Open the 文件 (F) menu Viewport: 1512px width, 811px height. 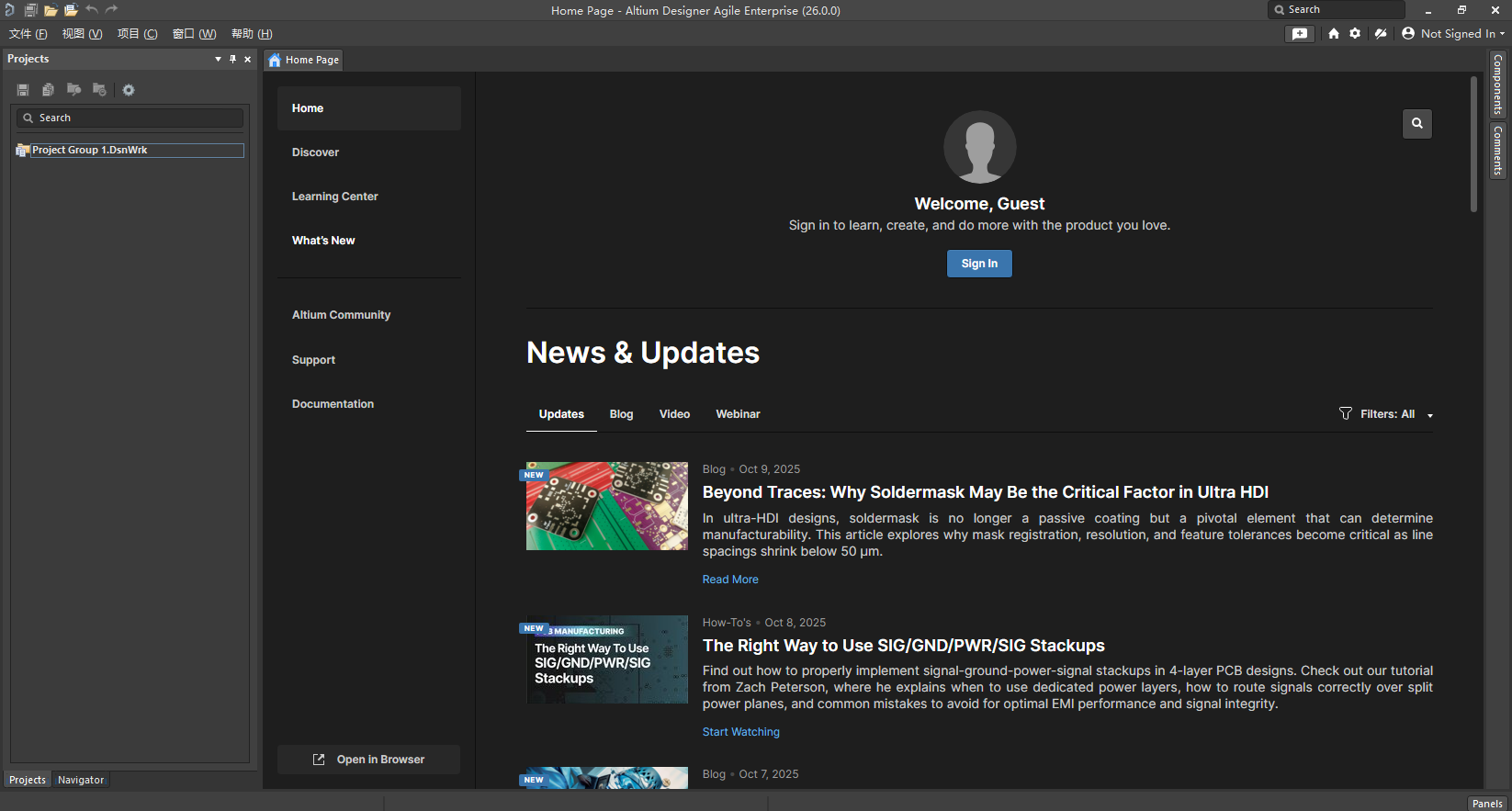[x=28, y=34]
